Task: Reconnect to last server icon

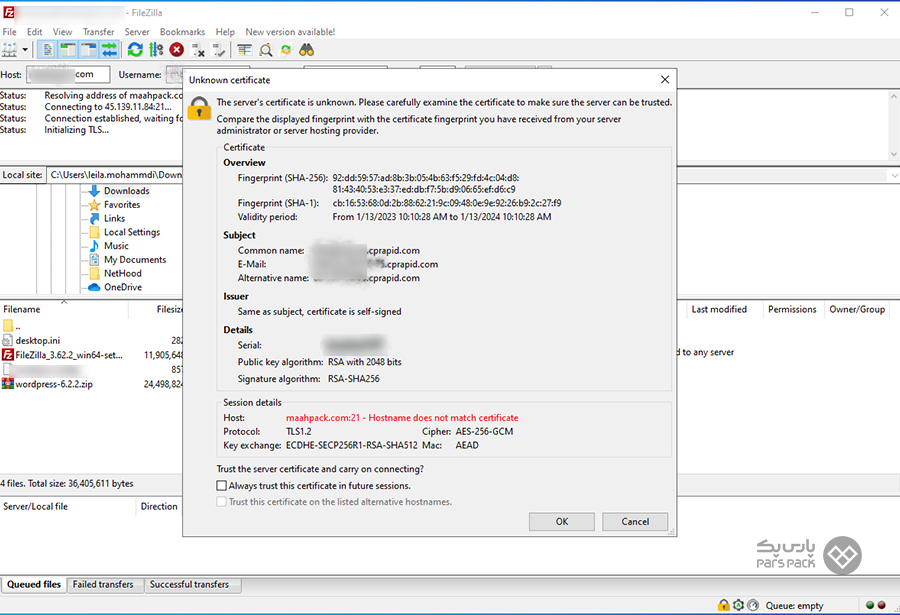Action: click(219, 51)
